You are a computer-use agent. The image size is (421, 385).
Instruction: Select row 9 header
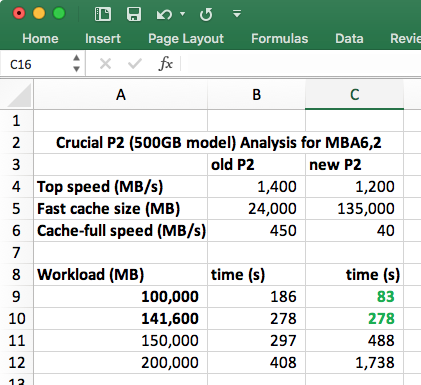point(16,297)
